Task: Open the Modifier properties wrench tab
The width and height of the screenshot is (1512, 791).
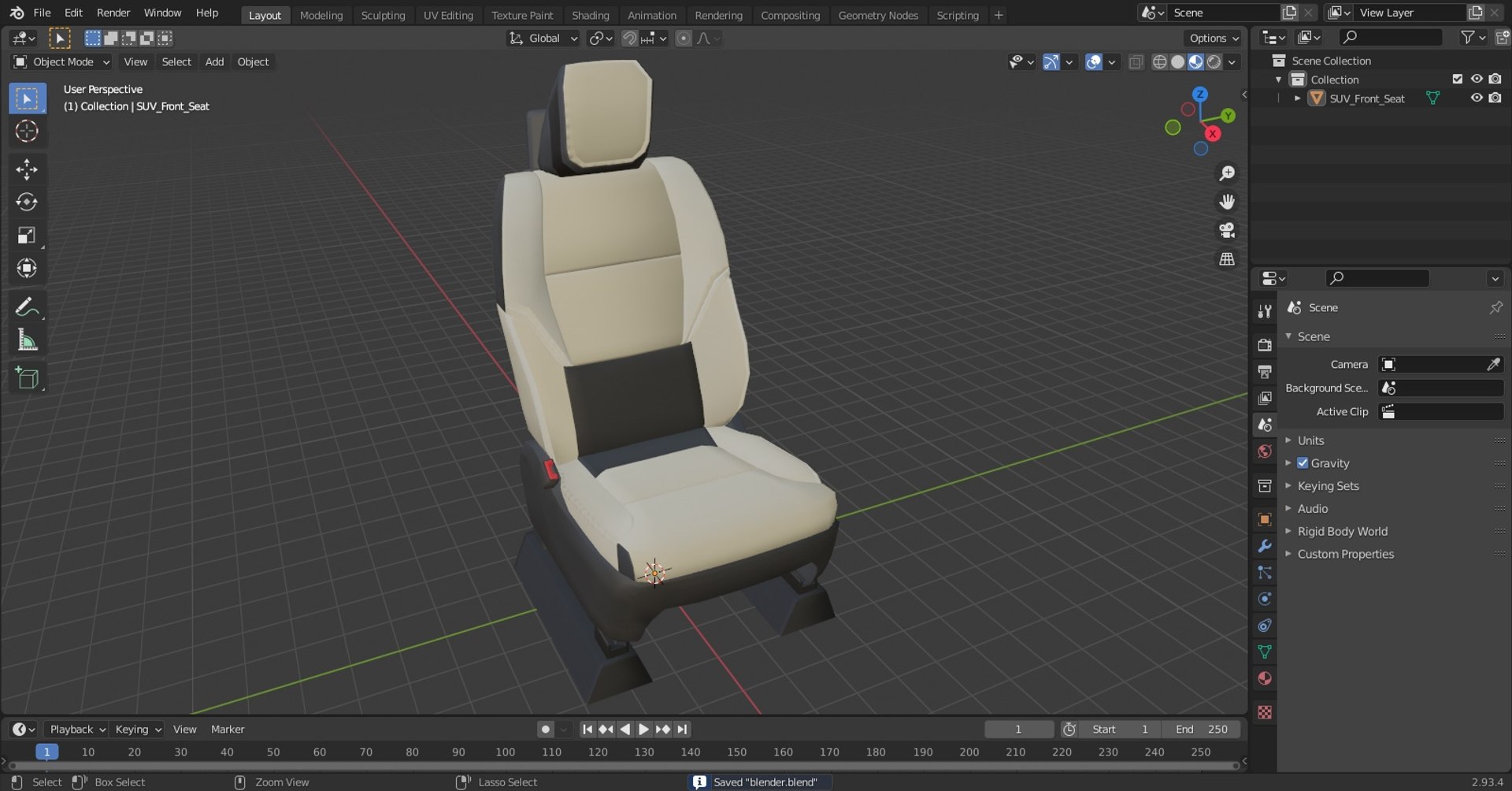Action: [1265, 546]
